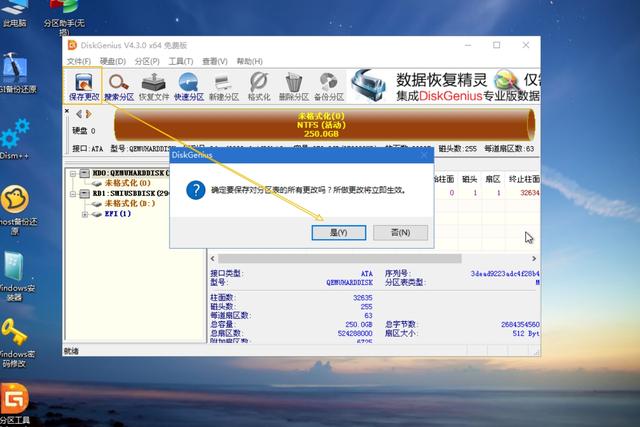This screenshot has width=640, height=427.
Task: Open the 硬盘(D) menu
Action: pos(113,61)
